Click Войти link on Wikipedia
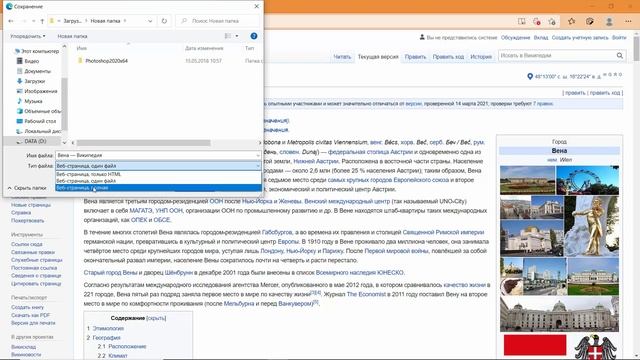640x360 pixels. pos(619,37)
